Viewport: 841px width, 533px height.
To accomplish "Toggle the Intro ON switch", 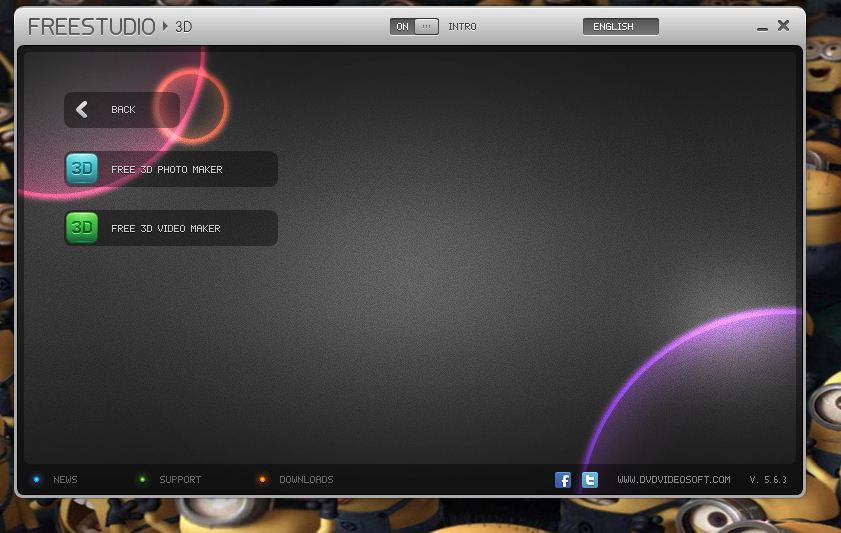I will (414, 26).
